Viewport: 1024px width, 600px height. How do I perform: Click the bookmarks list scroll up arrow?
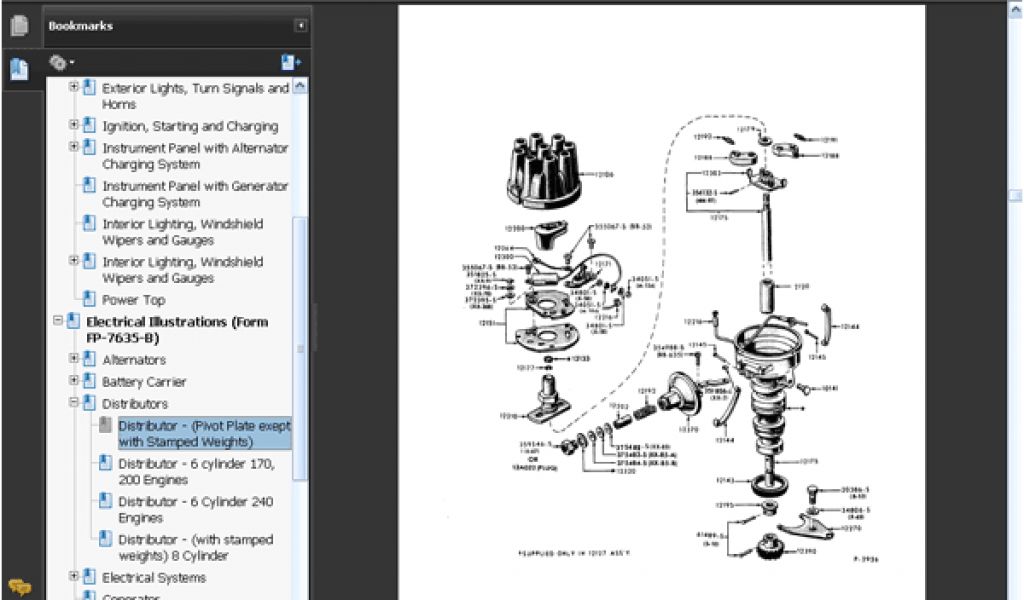pos(300,86)
